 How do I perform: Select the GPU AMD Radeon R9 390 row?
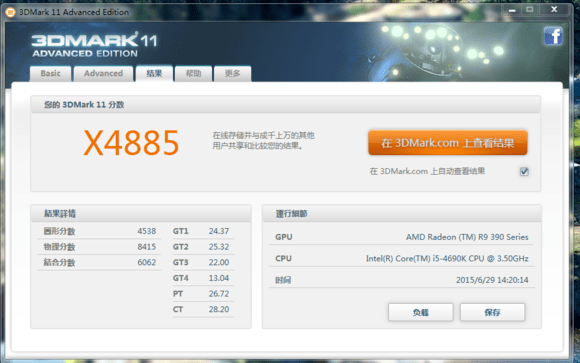402,237
